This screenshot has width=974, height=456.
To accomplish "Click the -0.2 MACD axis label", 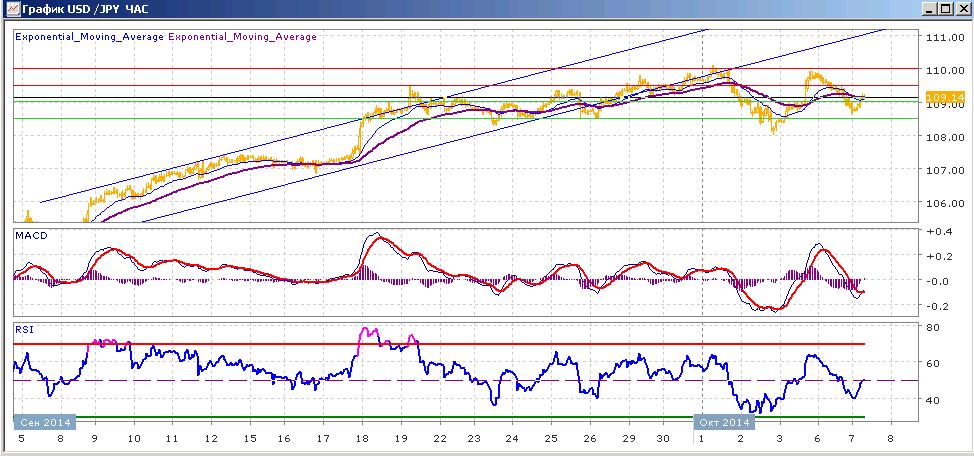I will tap(936, 306).
